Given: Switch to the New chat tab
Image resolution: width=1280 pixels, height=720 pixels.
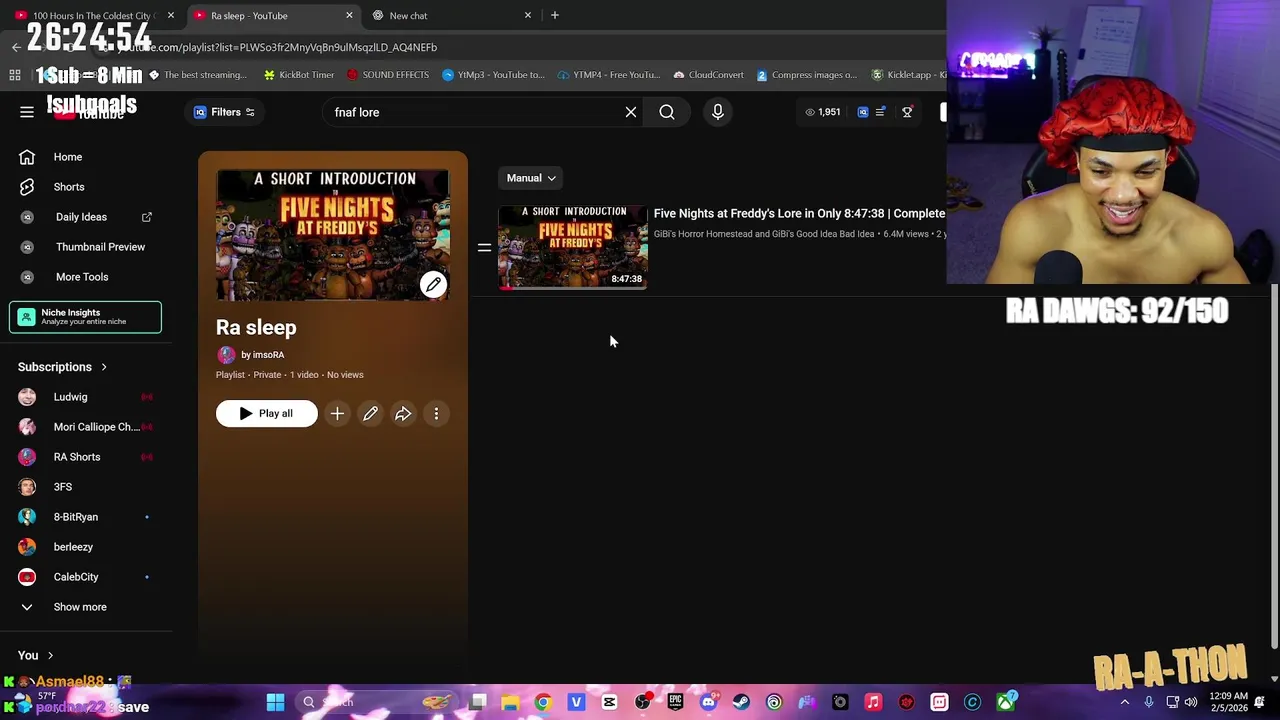Looking at the screenshot, I should coord(452,15).
